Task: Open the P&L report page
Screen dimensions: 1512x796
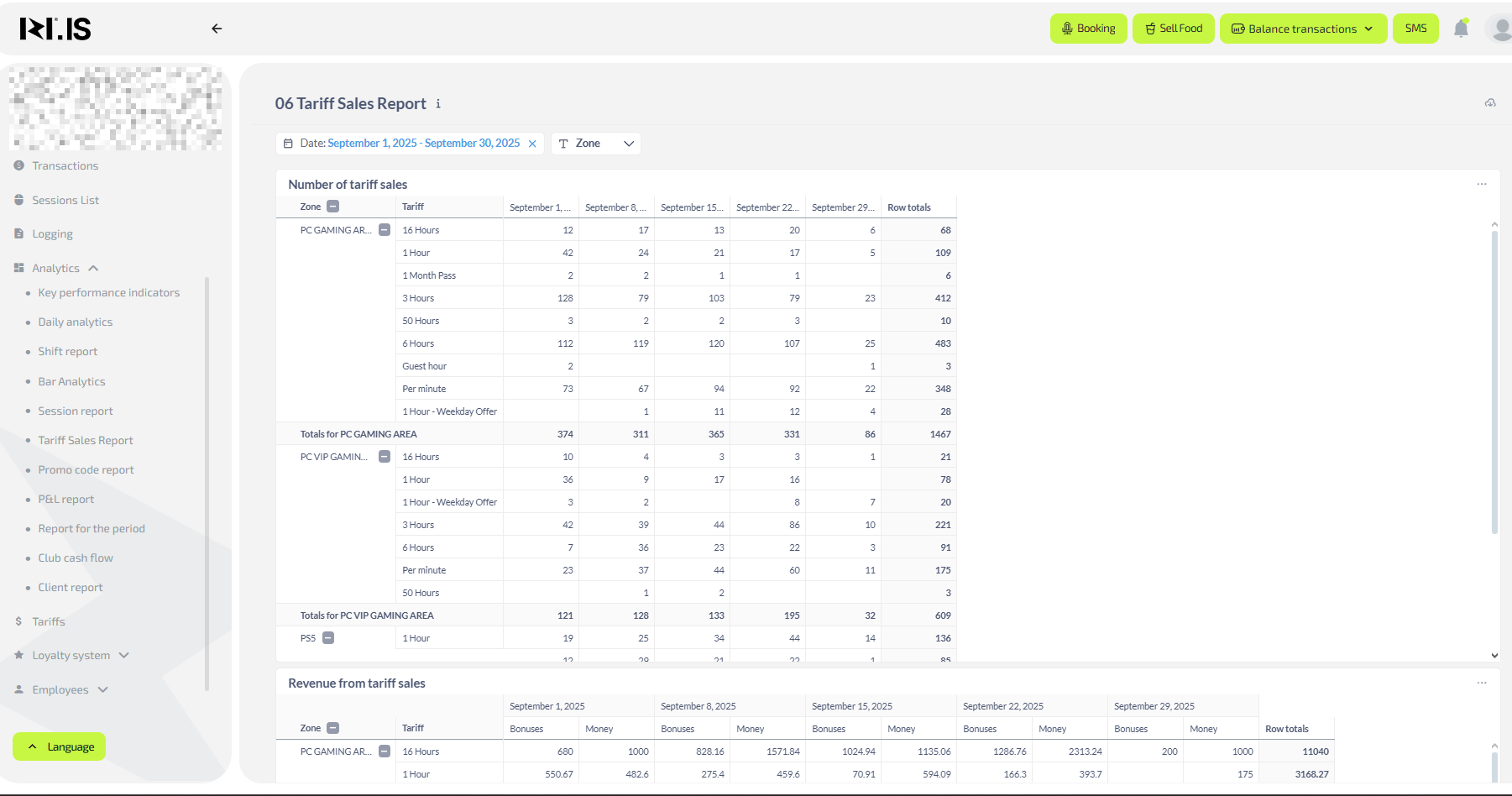Action: click(x=66, y=500)
